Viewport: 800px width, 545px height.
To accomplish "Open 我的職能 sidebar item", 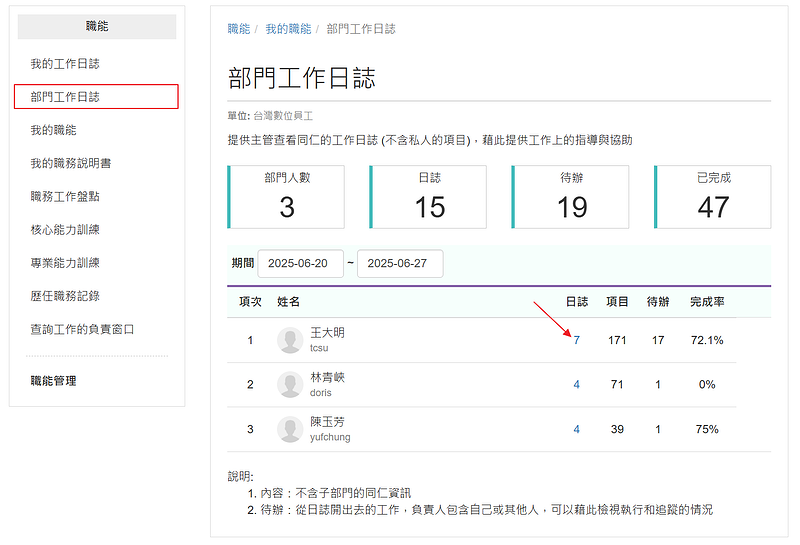I will (x=53, y=130).
